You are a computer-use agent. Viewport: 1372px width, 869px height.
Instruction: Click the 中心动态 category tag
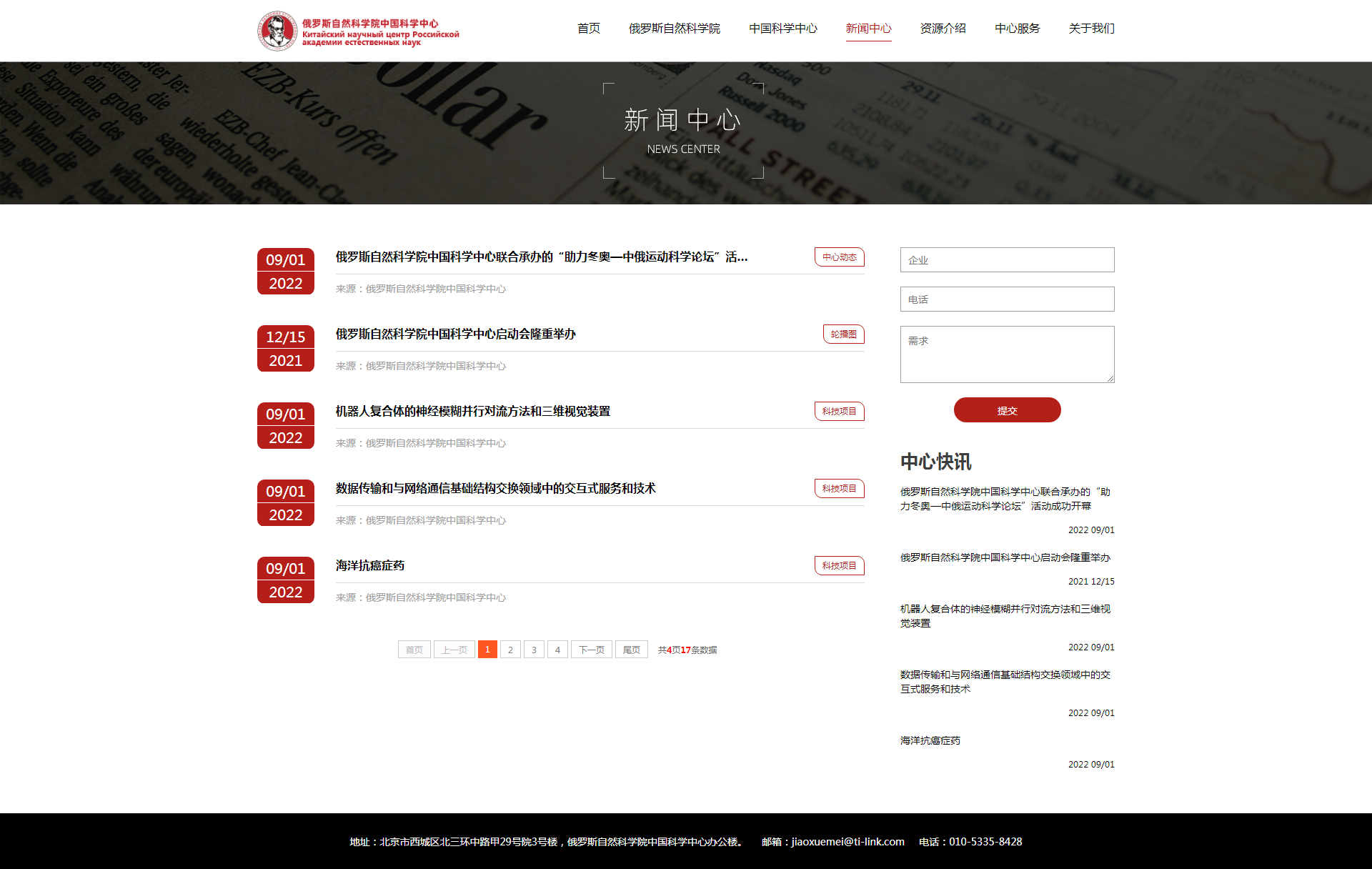click(x=839, y=257)
